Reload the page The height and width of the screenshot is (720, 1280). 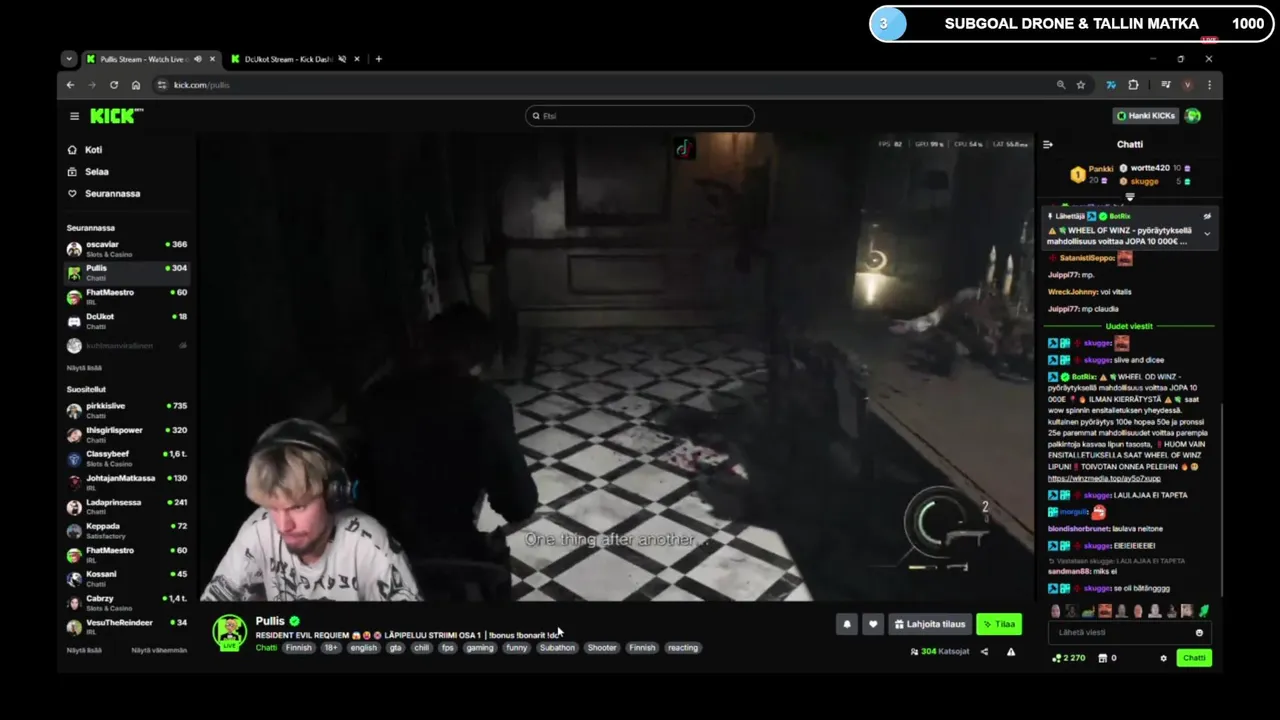tap(114, 85)
